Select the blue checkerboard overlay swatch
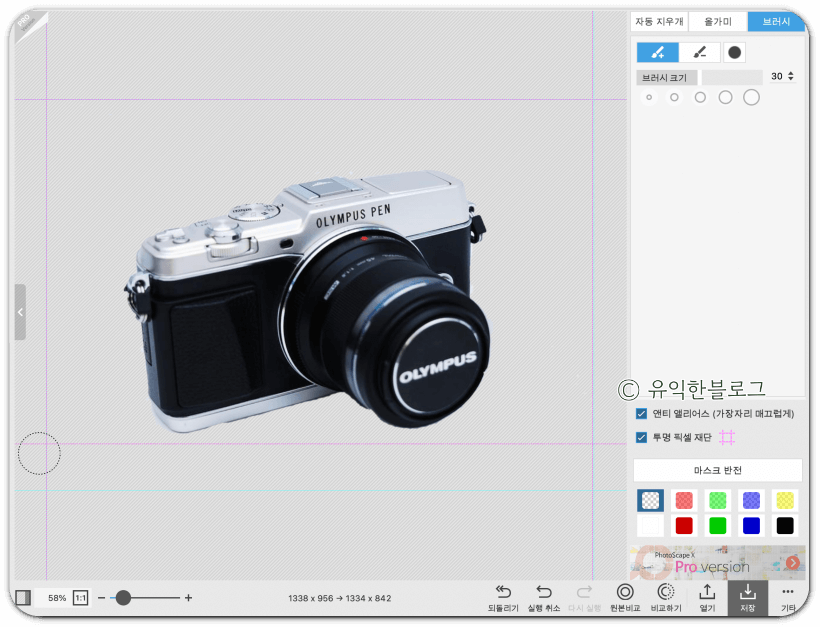This screenshot has height=627, width=820. pos(751,500)
